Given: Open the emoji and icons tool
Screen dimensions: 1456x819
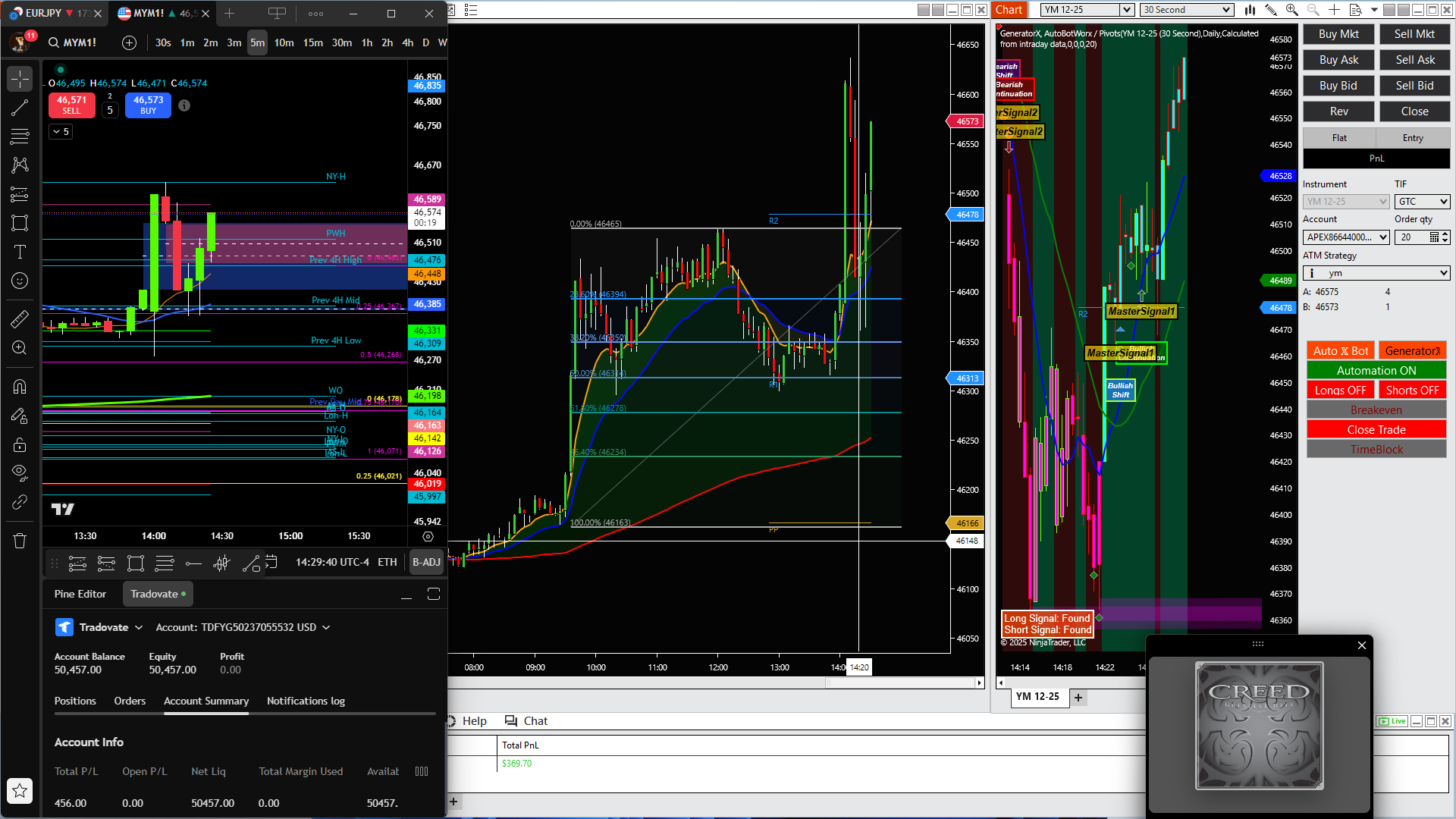Looking at the screenshot, I should (20, 281).
